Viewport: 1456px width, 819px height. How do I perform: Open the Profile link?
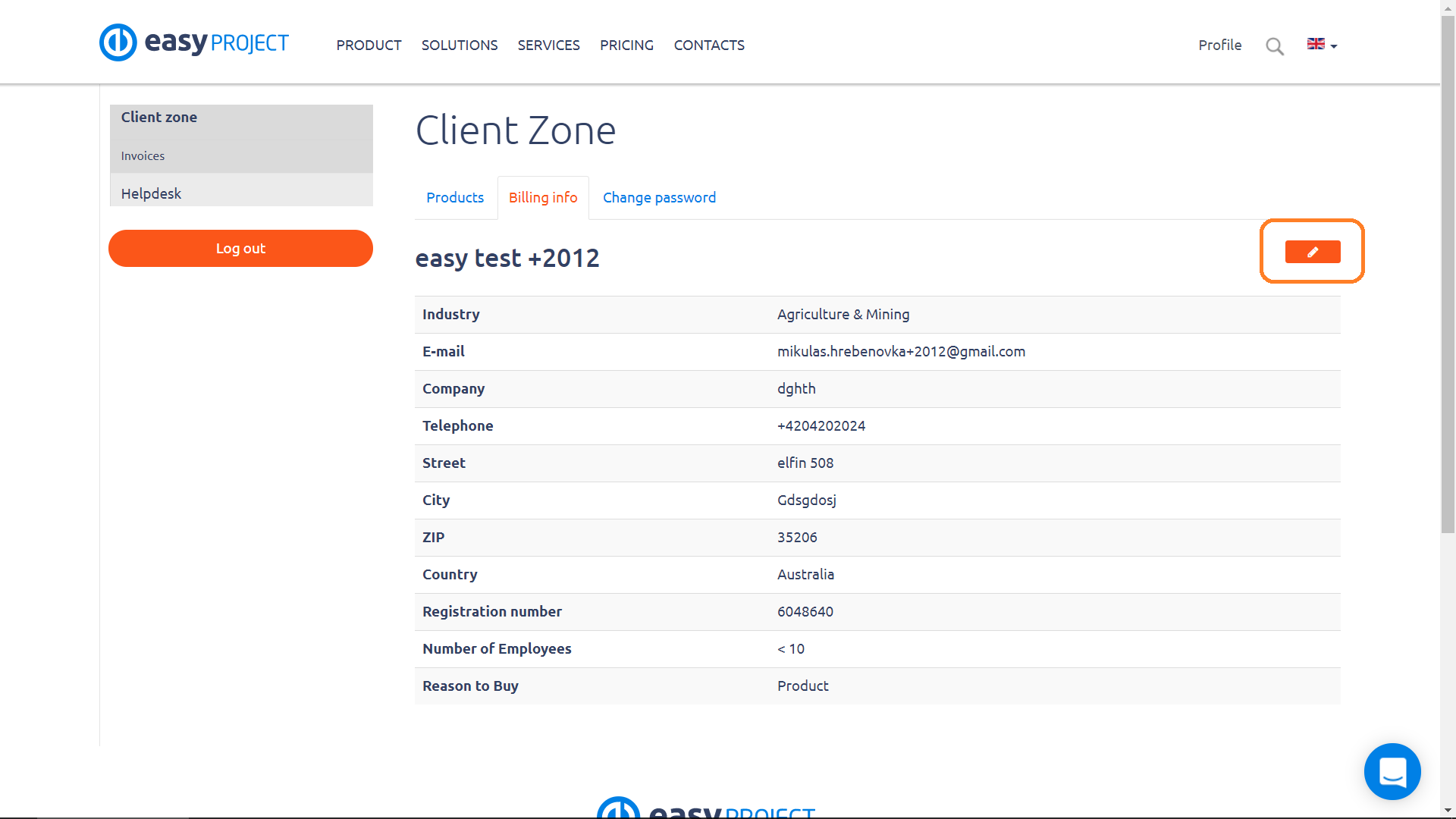[1219, 45]
